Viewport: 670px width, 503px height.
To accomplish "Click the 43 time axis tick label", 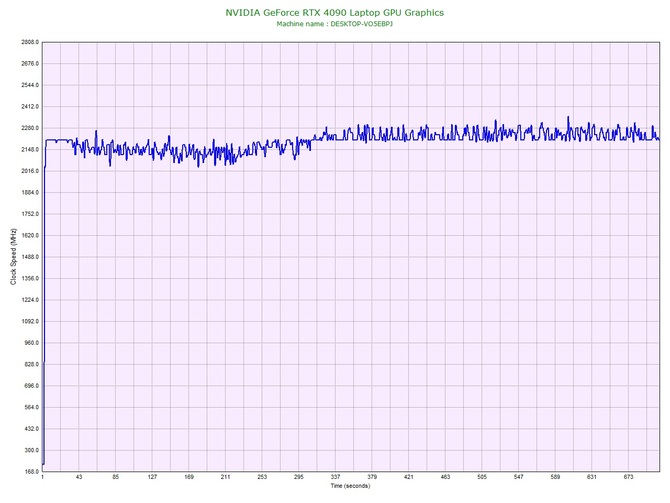I will point(79,477).
